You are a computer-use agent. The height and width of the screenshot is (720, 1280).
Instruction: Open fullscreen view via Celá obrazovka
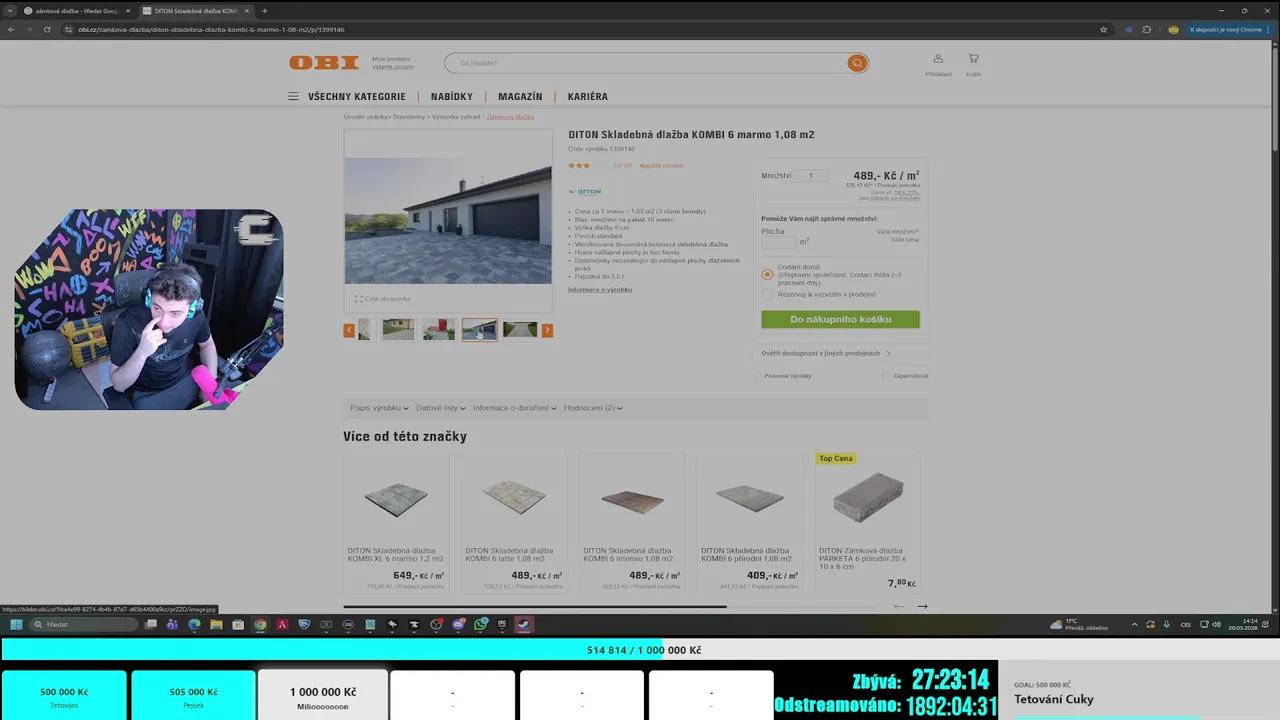pyautogui.click(x=382, y=299)
